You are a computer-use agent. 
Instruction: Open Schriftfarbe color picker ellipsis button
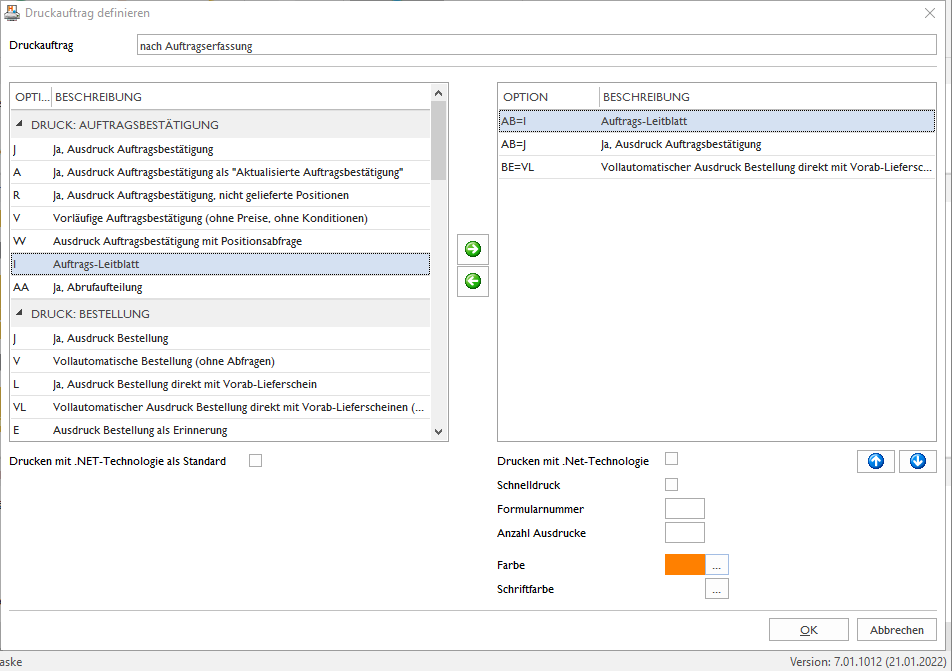click(x=716, y=589)
